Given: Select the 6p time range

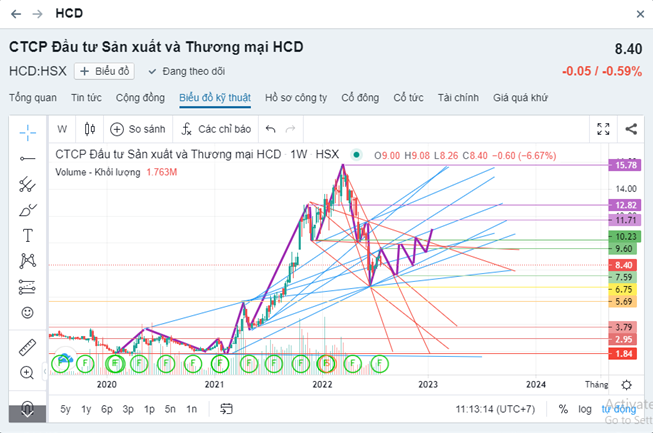Looking at the screenshot, I should 107,409.
